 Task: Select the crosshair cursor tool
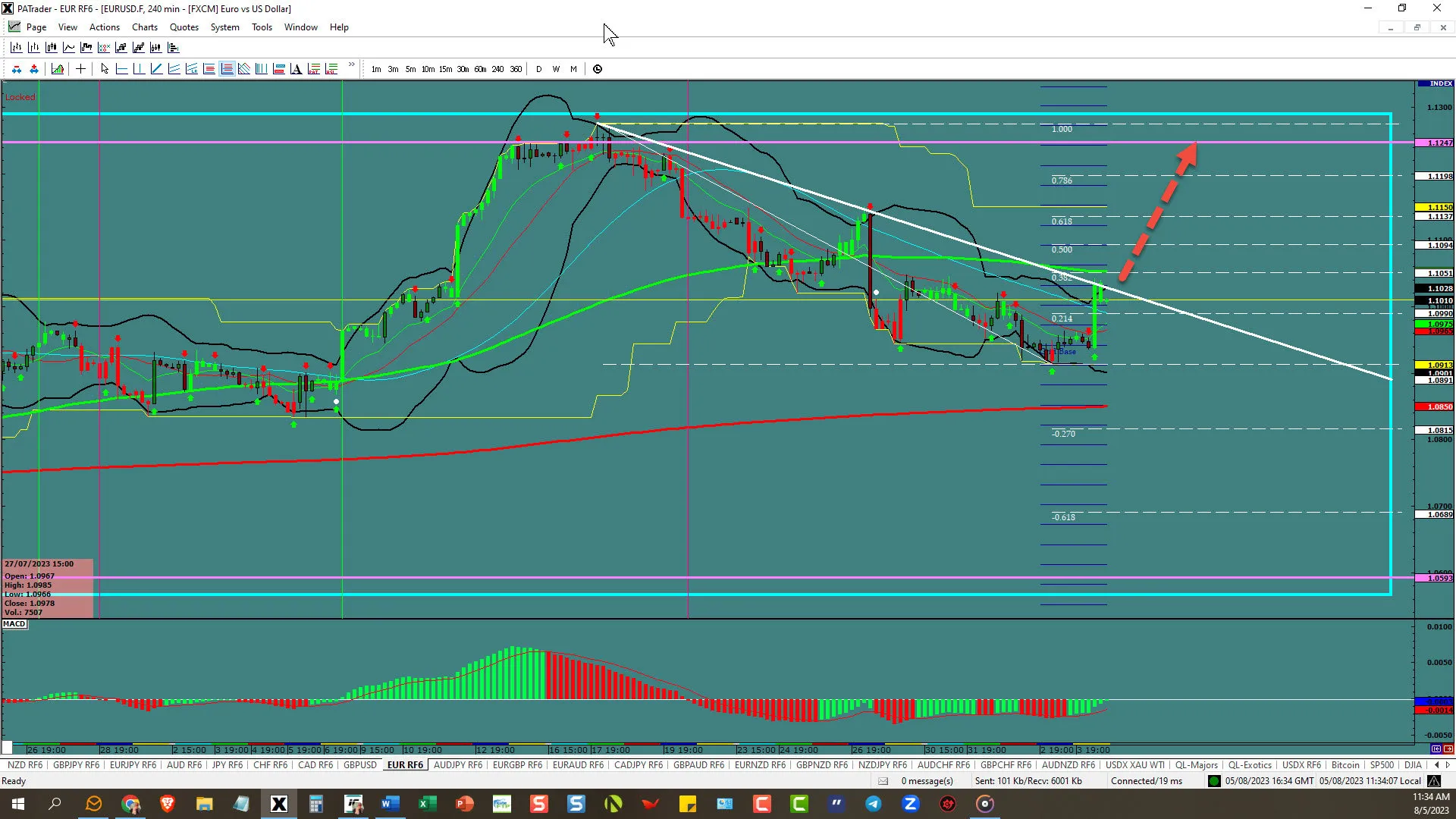pos(80,69)
